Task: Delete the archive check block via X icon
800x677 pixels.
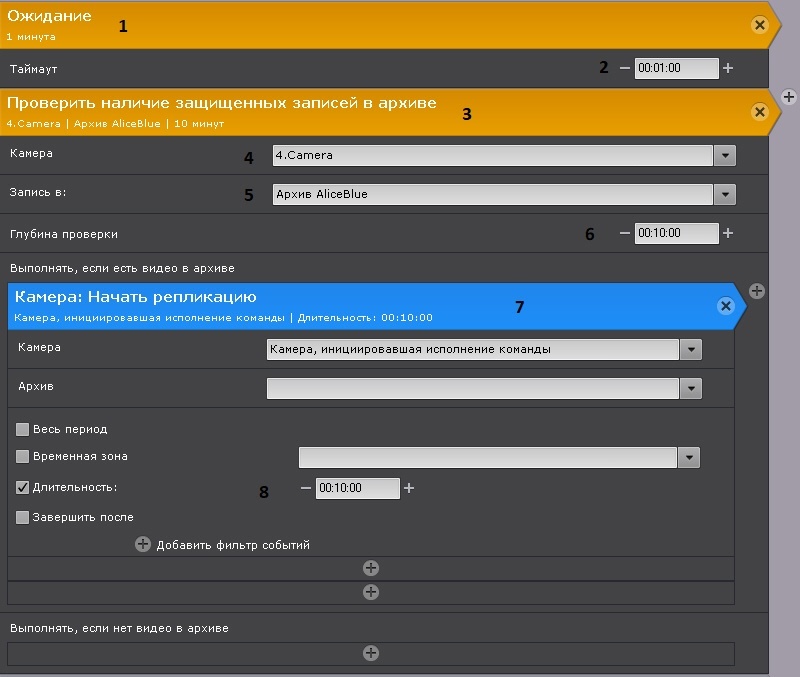Action: click(x=759, y=112)
